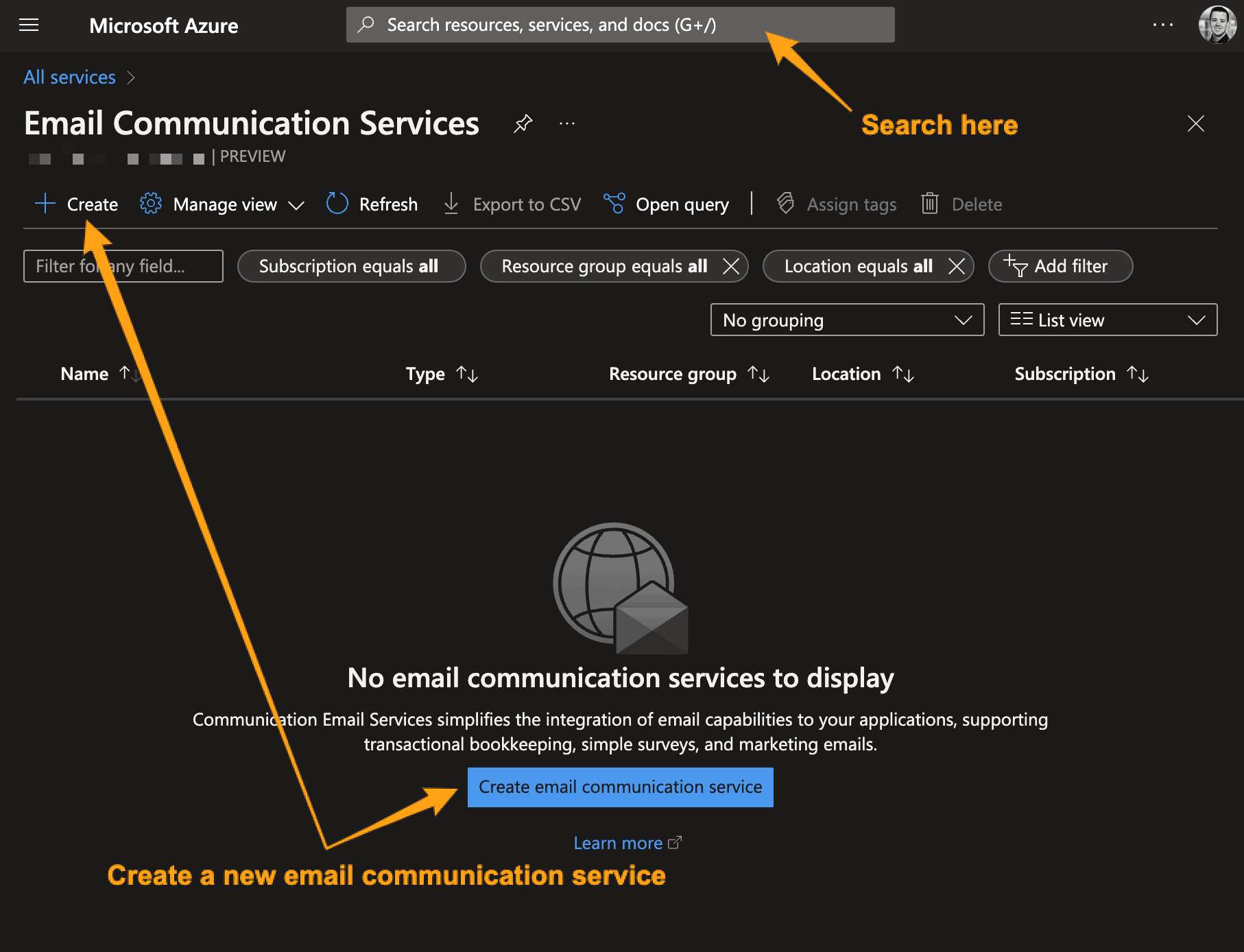Open more options ellipsis beside the page title
1244x952 pixels.
[567, 123]
